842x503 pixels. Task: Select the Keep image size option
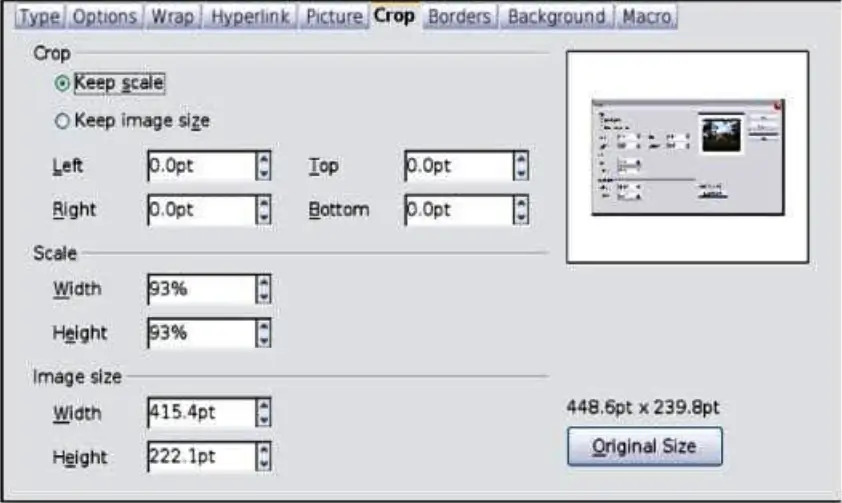tap(62, 121)
